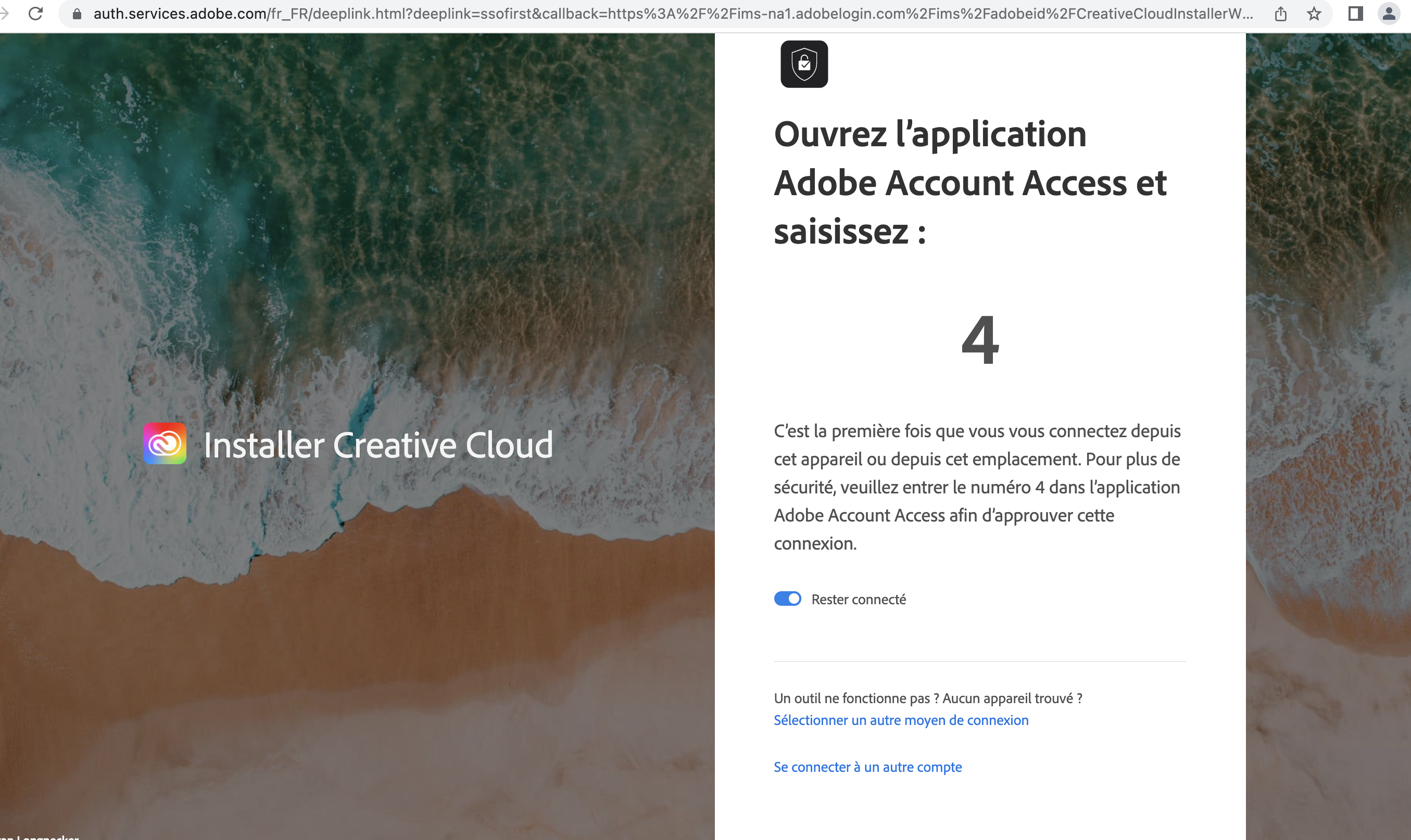The width and height of the screenshot is (1411, 840).
Task: Open the browser side panel icon
Action: pos(1355,14)
